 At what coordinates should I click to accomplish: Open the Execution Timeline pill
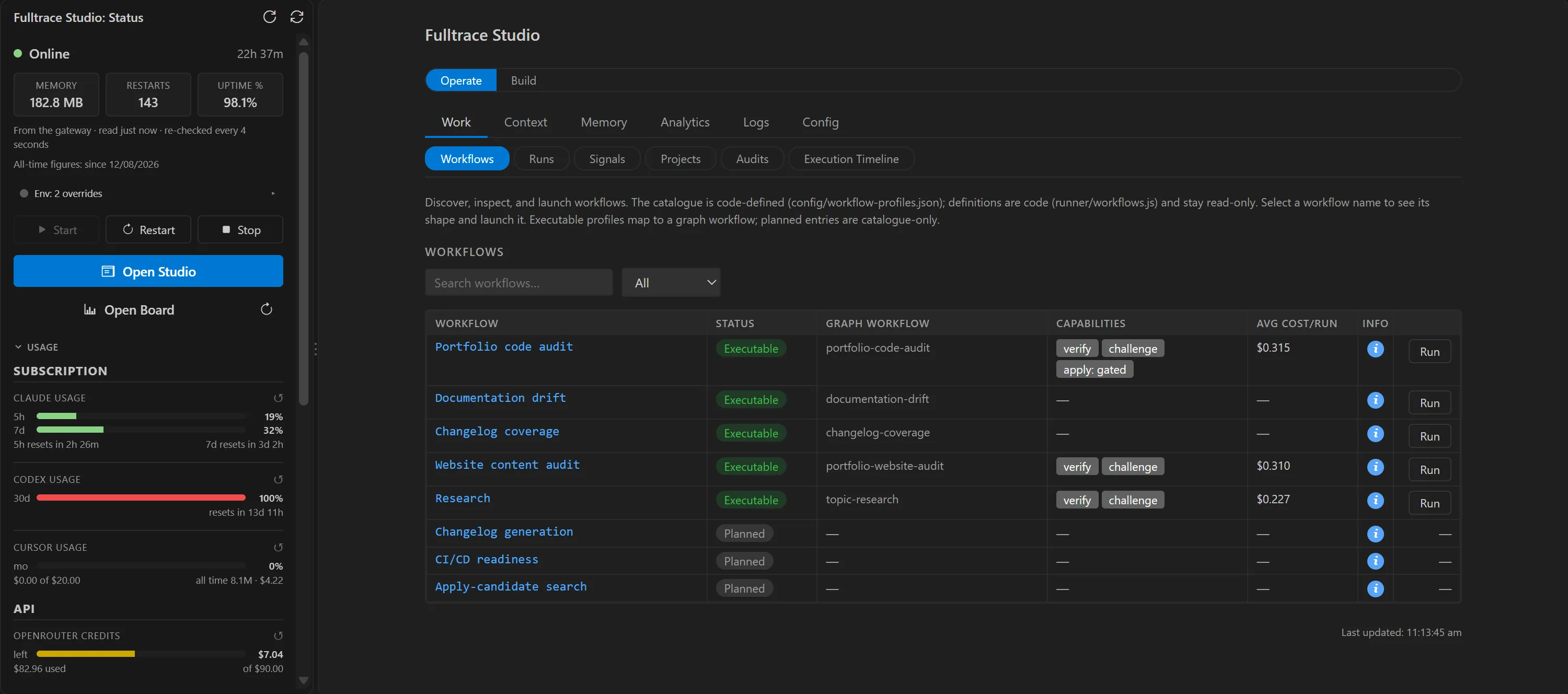[x=851, y=159]
